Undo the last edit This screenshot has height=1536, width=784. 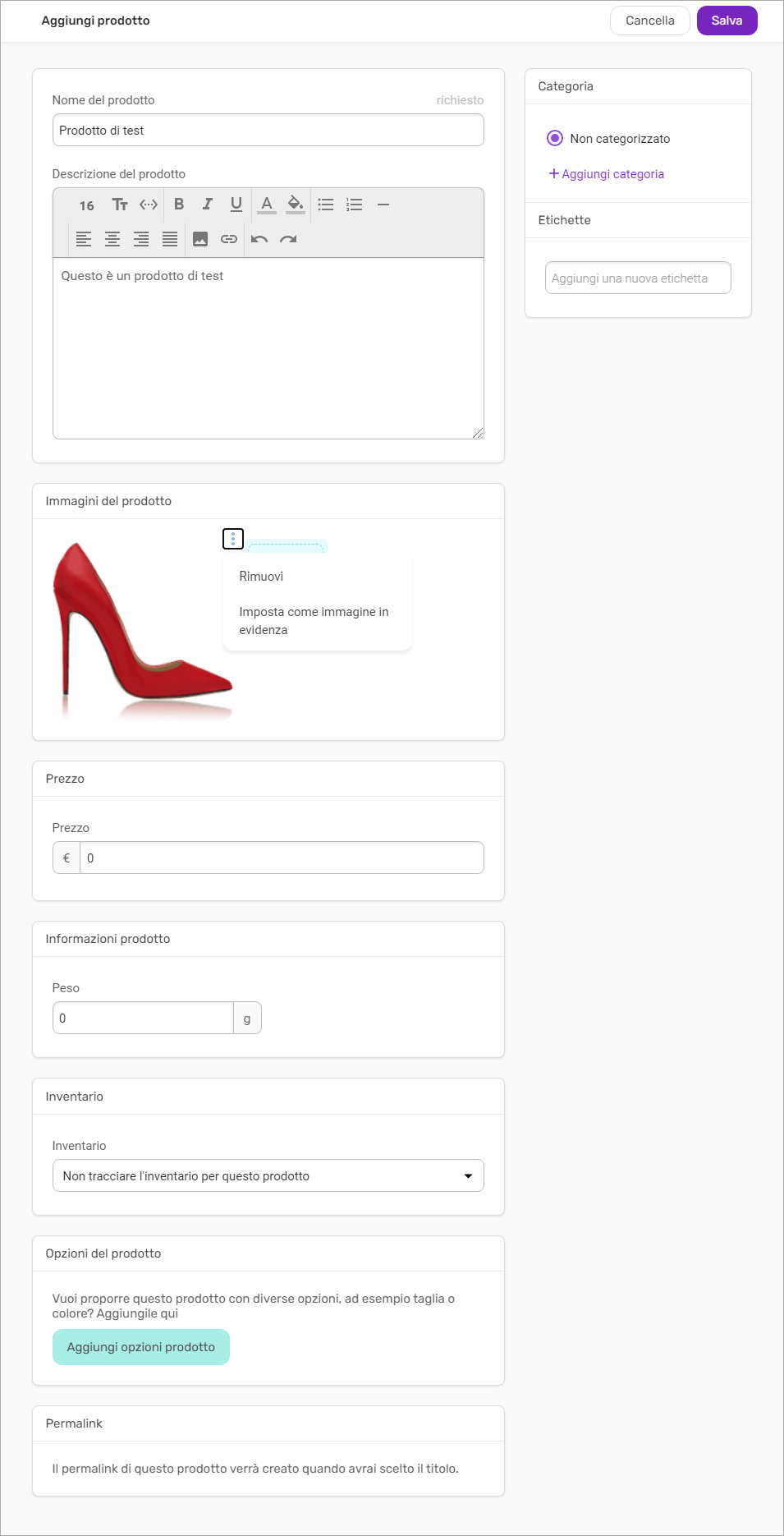[259, 239]
